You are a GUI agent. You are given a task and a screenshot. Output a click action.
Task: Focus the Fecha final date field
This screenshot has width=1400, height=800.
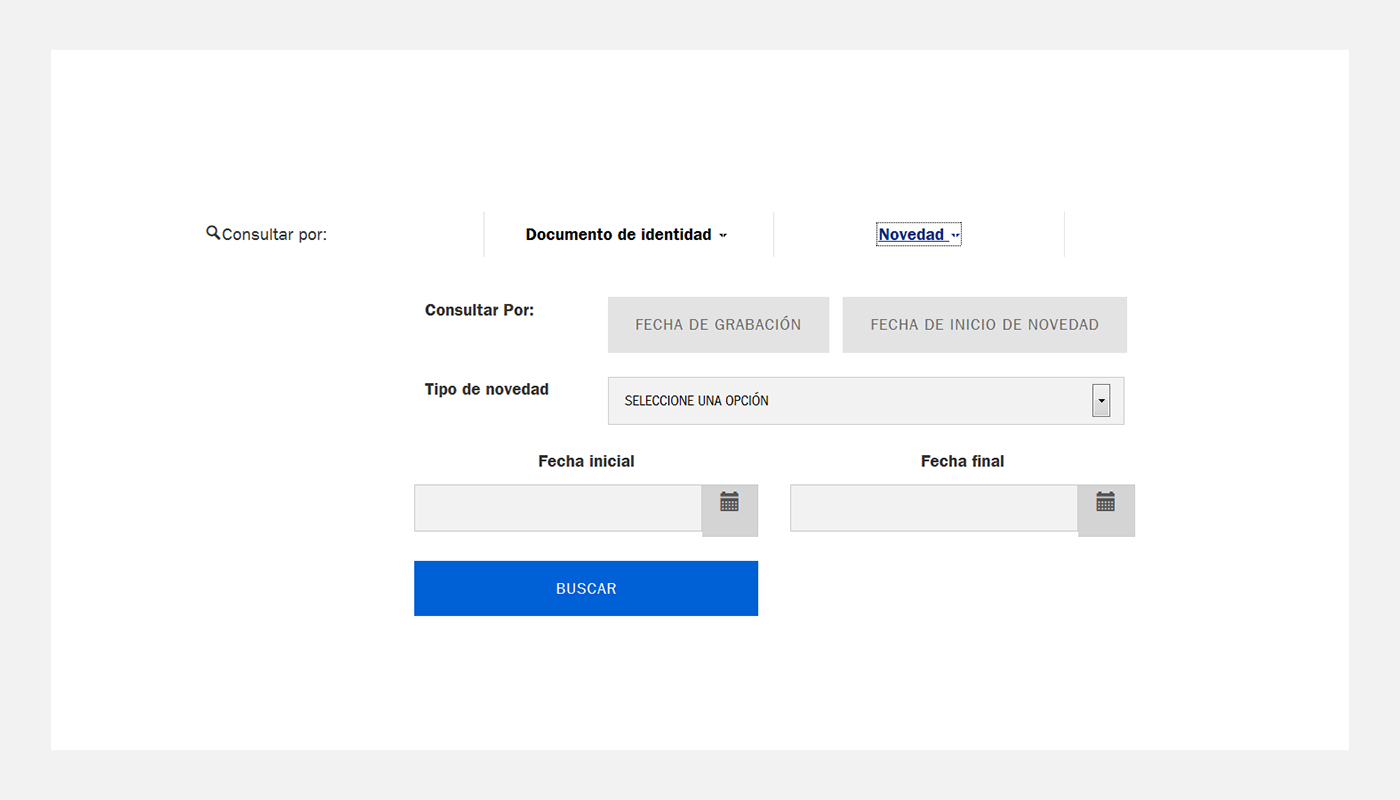pyautogui.click(x=934, y=508)
